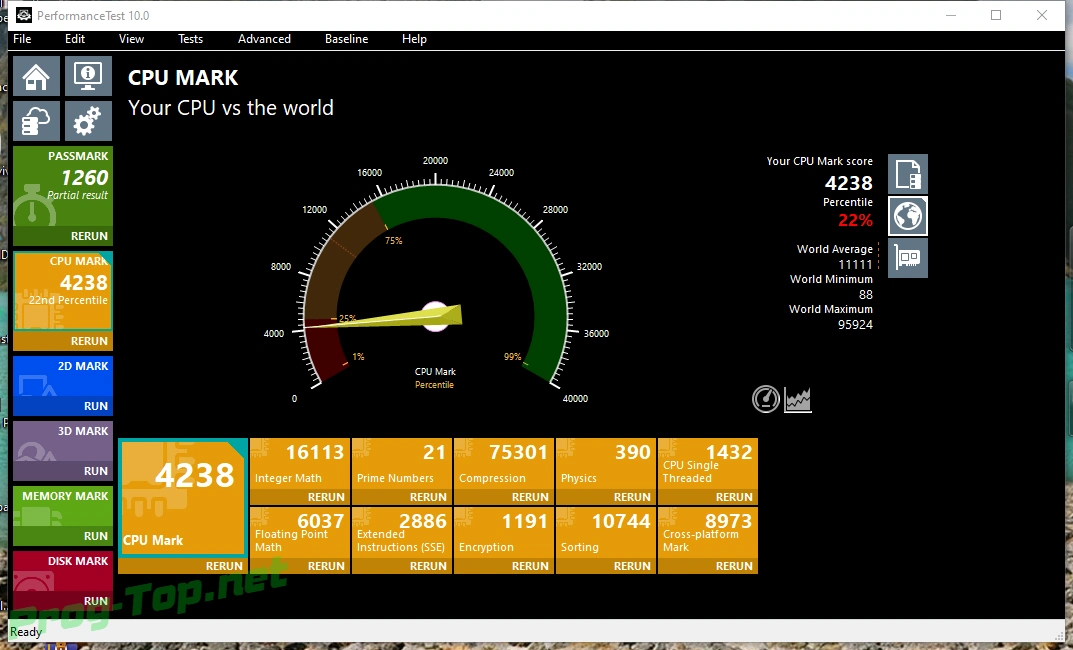Click the red 22% percentile value

(x=855, y=220)
